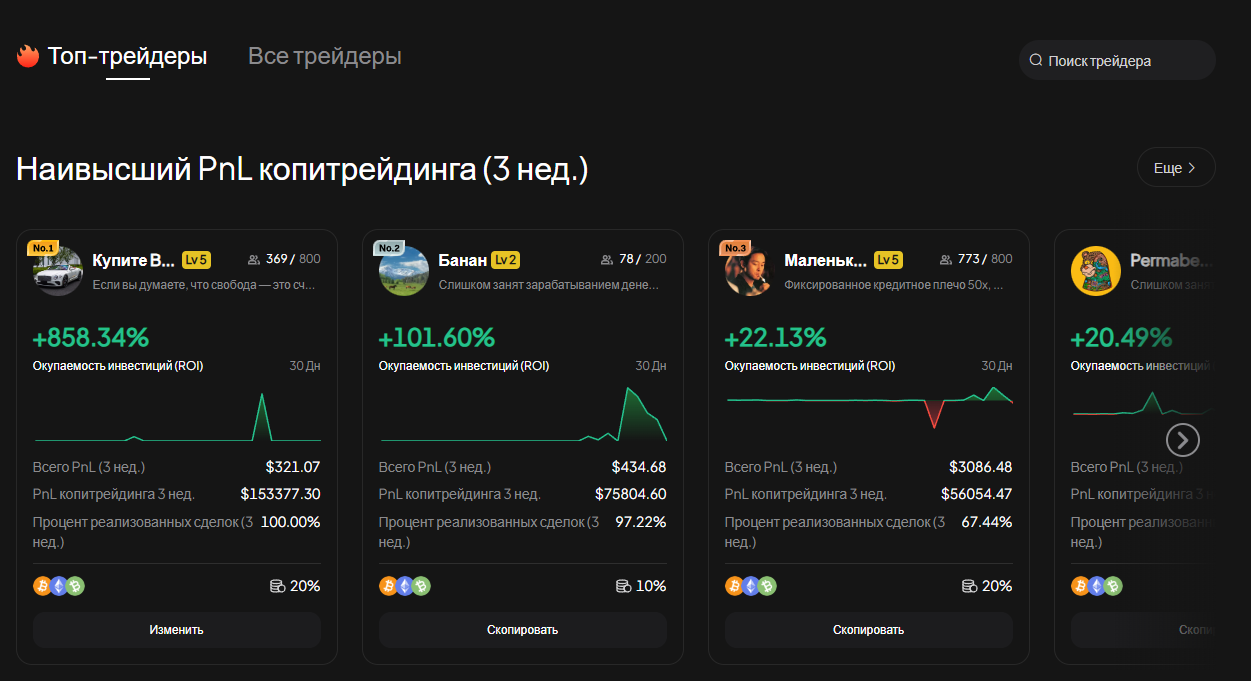Click win rate 67.44%
Image resolution: width=1251 pixels, height=681 pixels.
coord(987,522)
